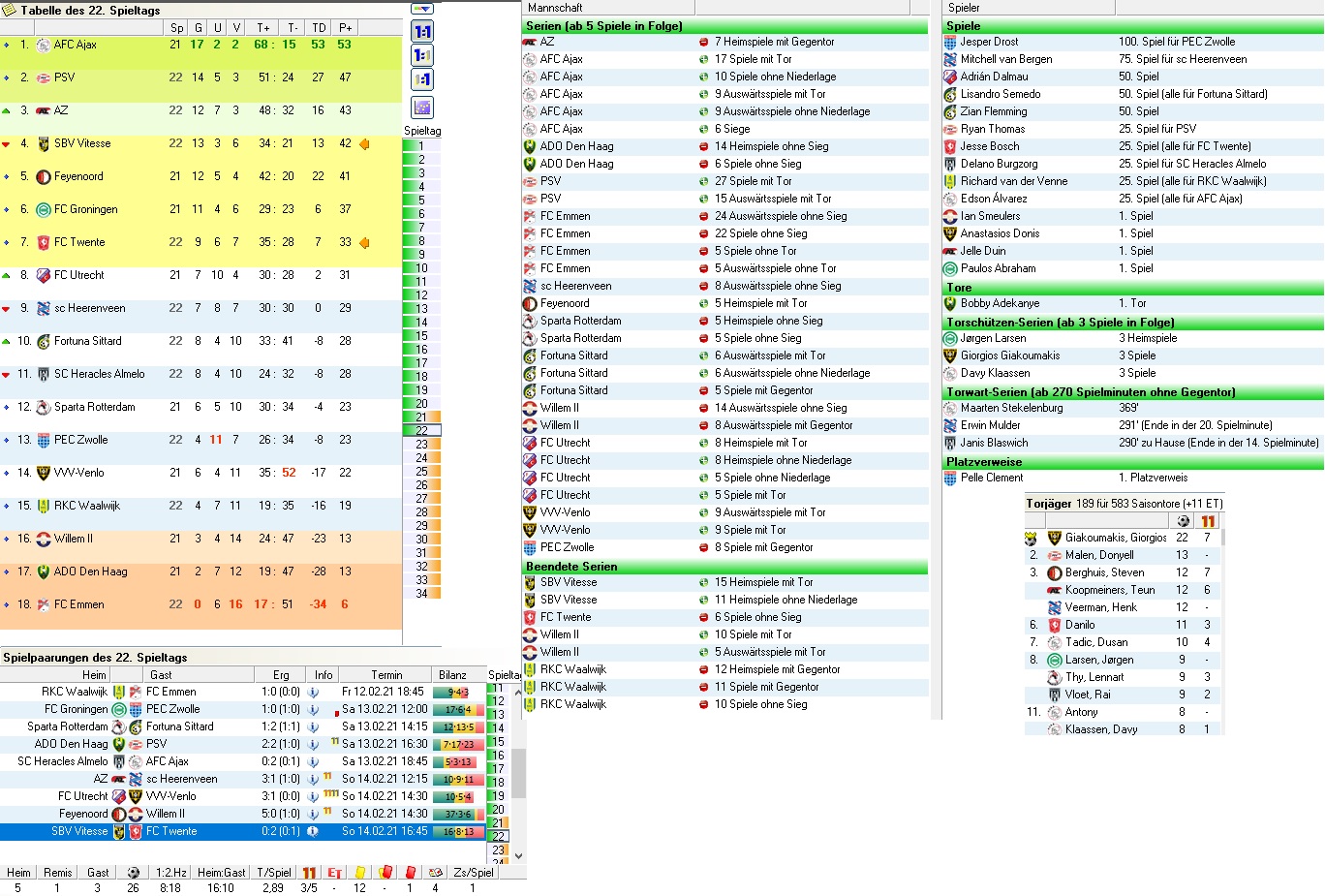This screenshot has height=896, width=1325.
Task: Click penalty 11 icon in Torjäger header
Action: coord(1208,521)
